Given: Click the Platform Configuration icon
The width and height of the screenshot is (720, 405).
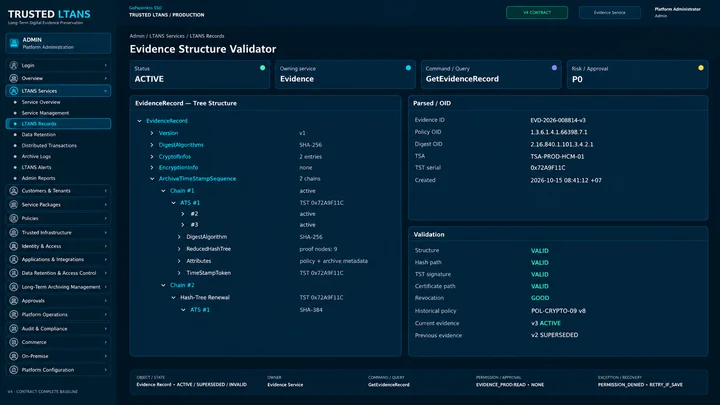Looking at the screenshot, I should pos(14,370).
